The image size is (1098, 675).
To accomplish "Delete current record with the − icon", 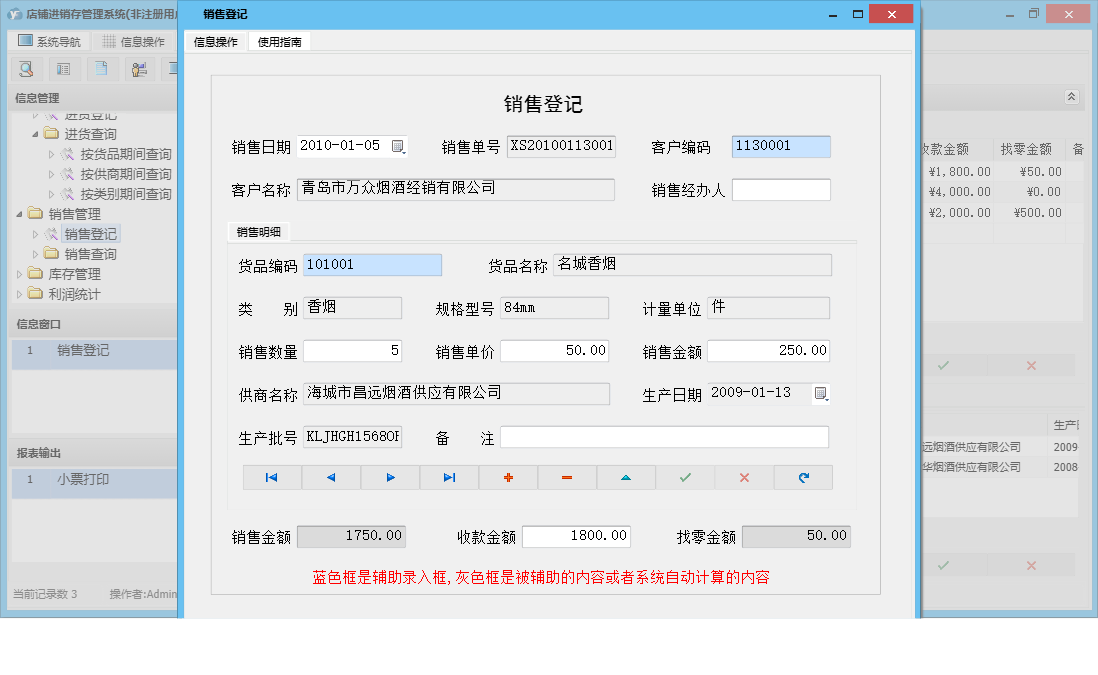I will click(x=567, y=477).
